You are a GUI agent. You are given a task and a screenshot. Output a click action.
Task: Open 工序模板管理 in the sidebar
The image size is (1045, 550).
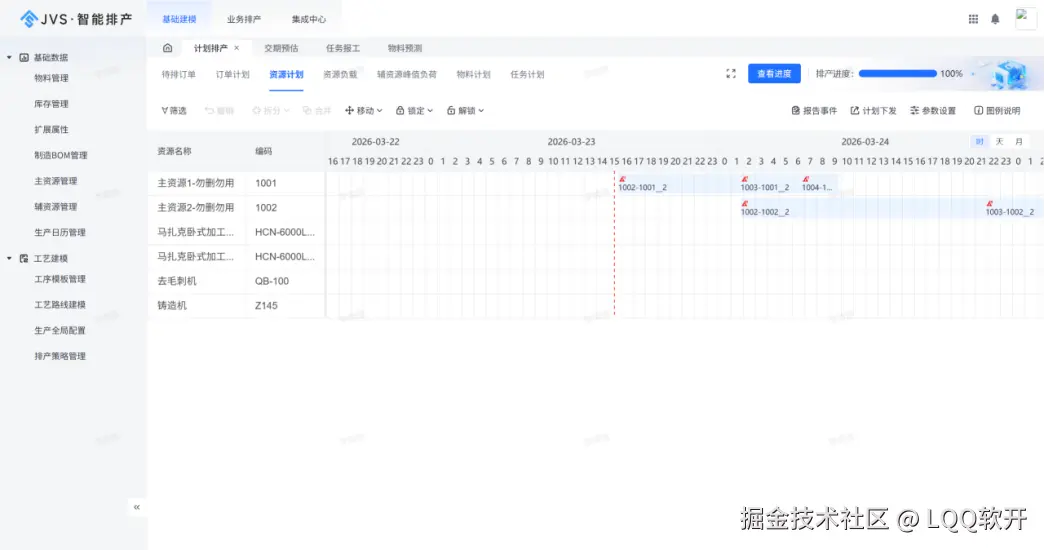60,279
